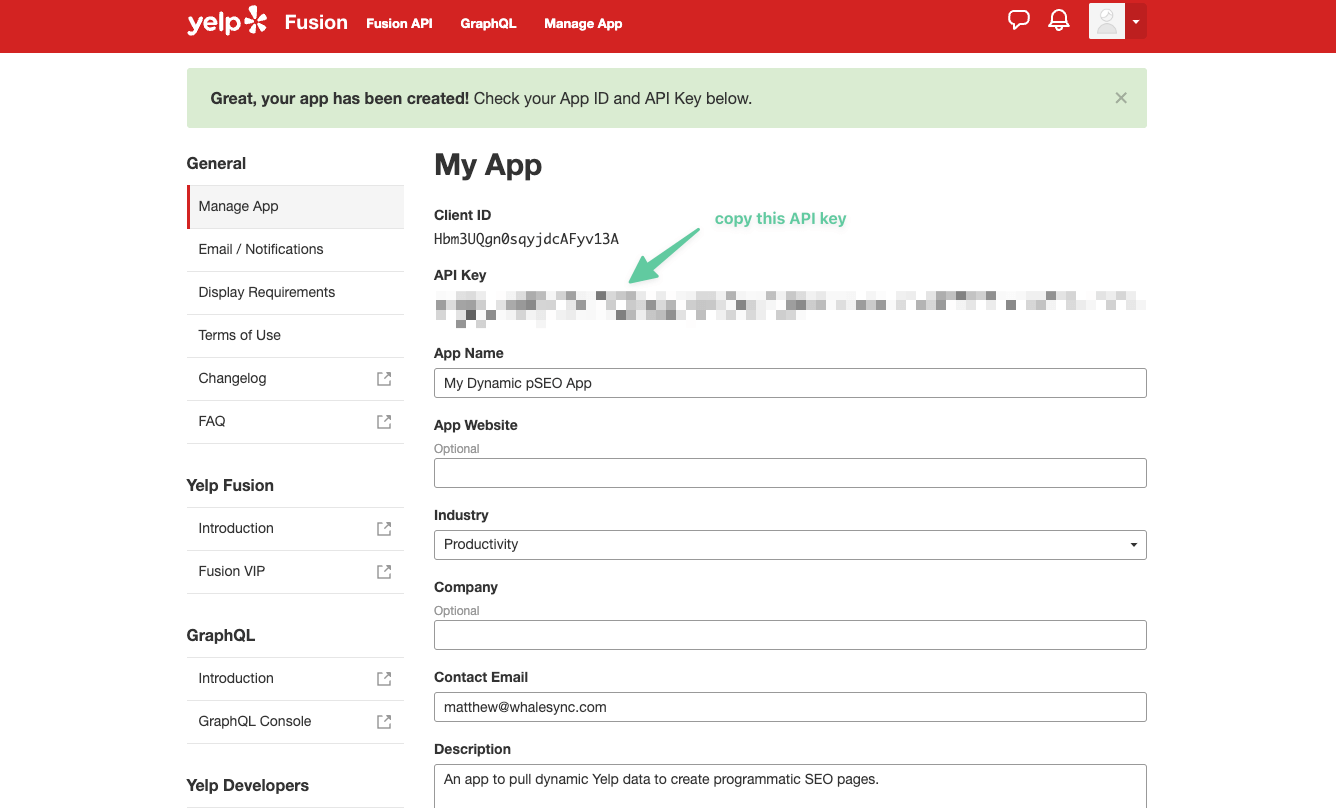Open the FAQ link
Screen dimensions: 1336x808
click(x=212, y=421)
